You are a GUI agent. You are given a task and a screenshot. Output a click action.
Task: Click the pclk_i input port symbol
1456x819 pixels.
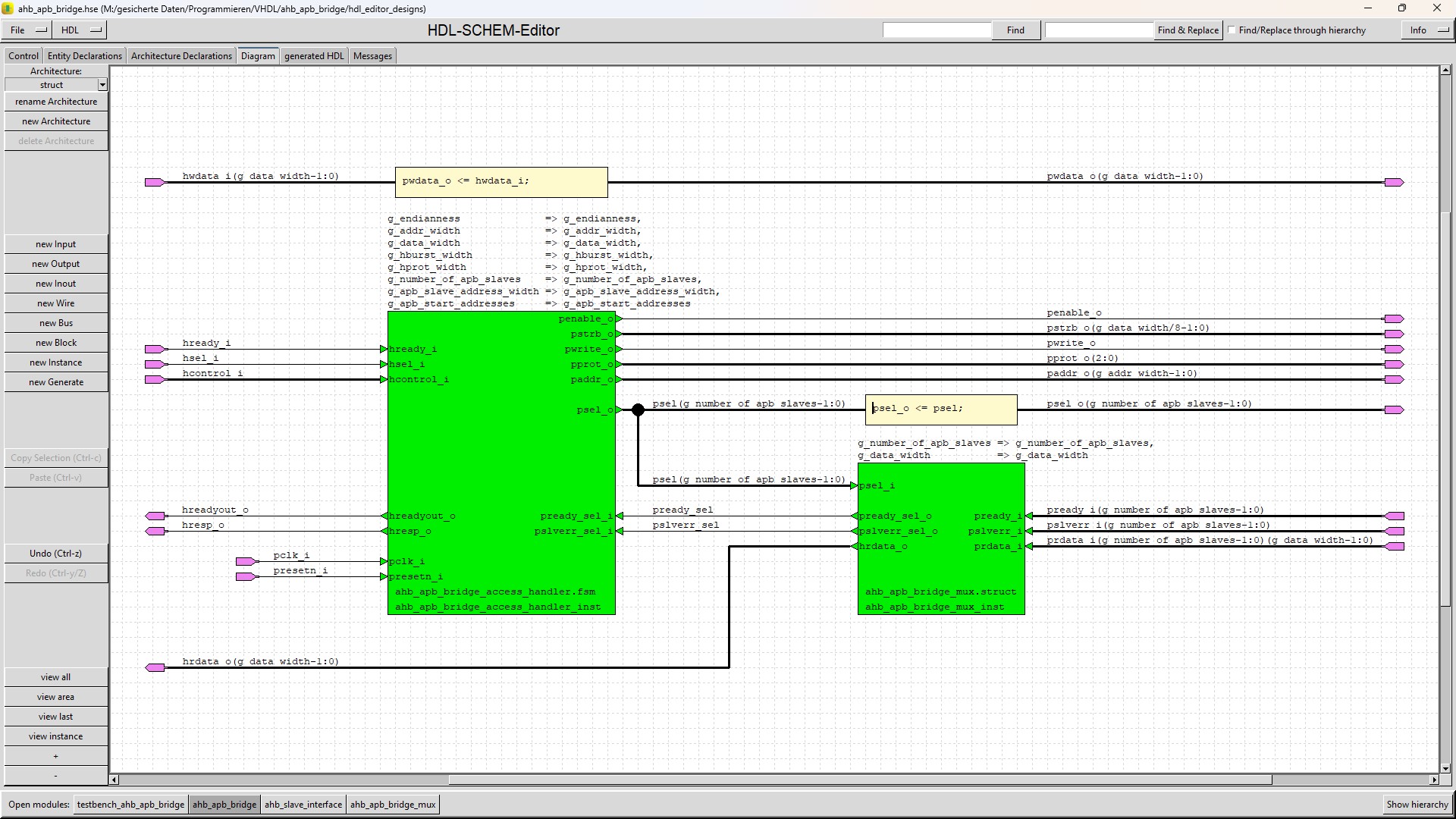point(245,562)
